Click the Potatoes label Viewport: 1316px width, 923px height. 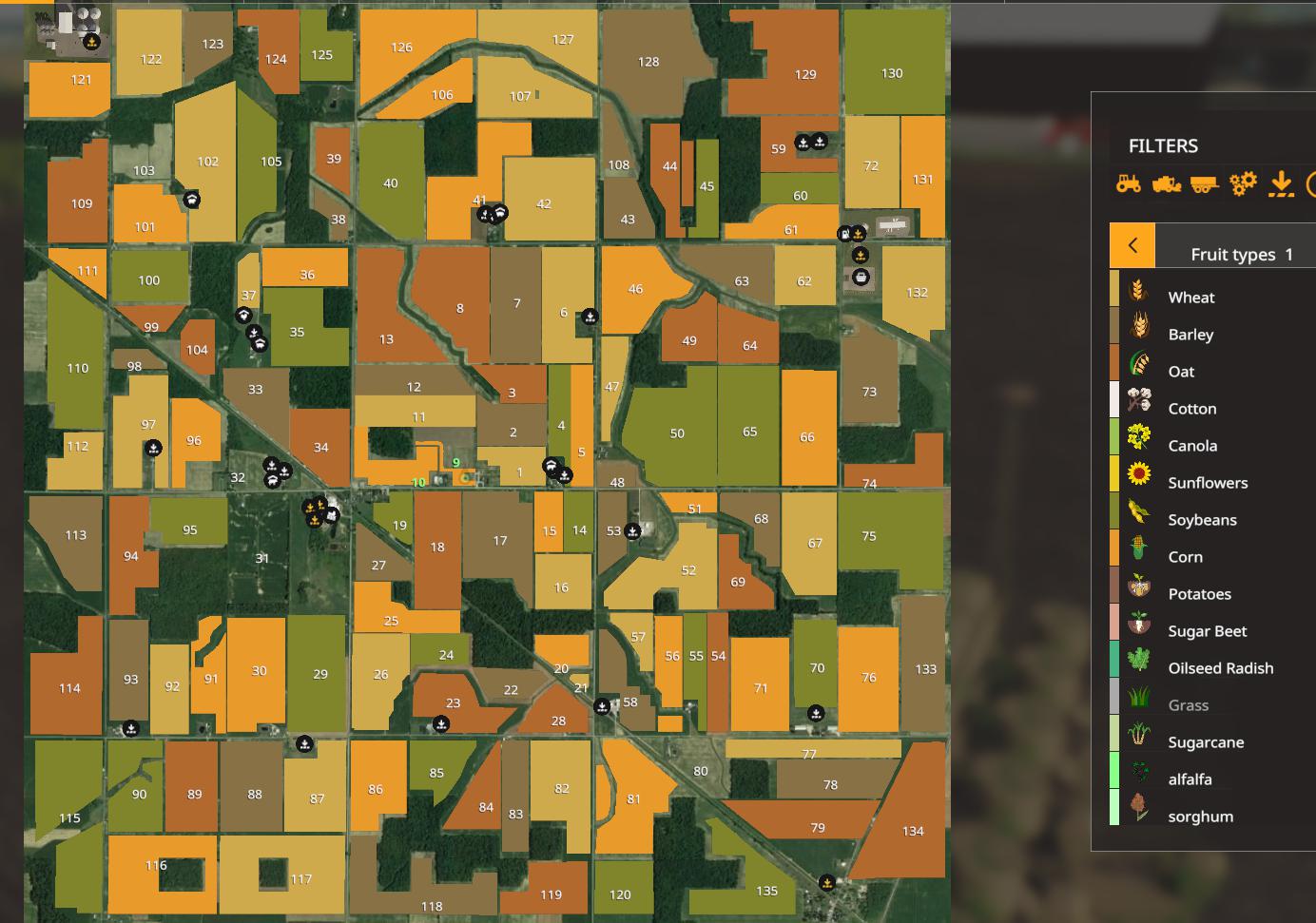click(x=1199, y=594)
